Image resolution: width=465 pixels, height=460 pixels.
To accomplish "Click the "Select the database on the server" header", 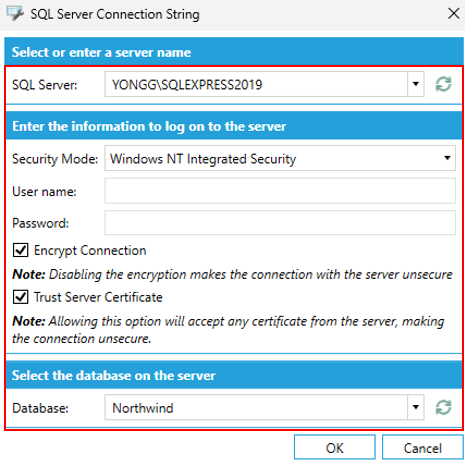I will pyautogui.click(x=114, y=375).
